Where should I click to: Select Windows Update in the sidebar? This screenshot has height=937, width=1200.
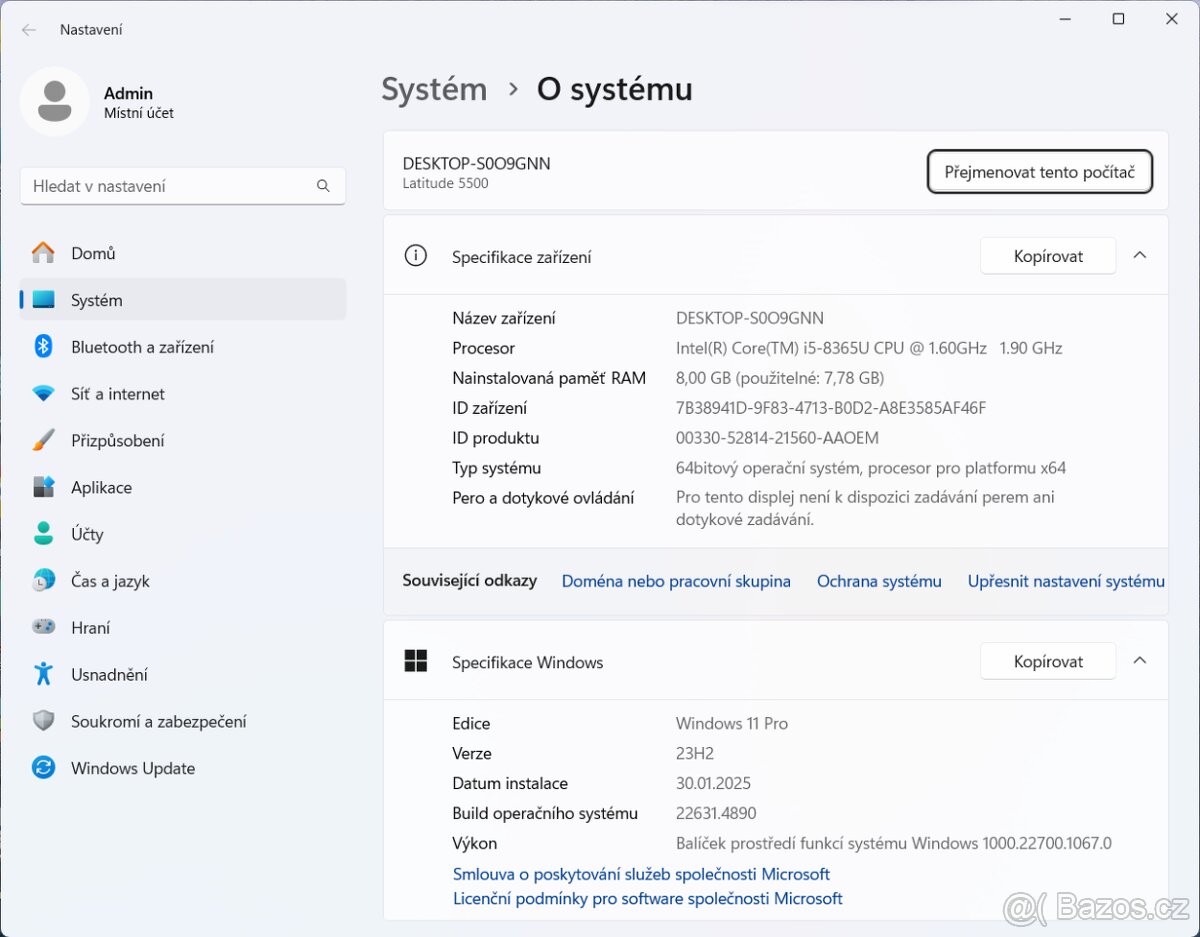tap(183, 768)
